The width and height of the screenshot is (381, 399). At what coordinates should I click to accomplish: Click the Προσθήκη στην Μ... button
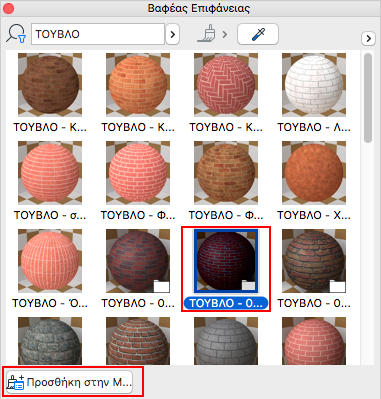[69, 382]
